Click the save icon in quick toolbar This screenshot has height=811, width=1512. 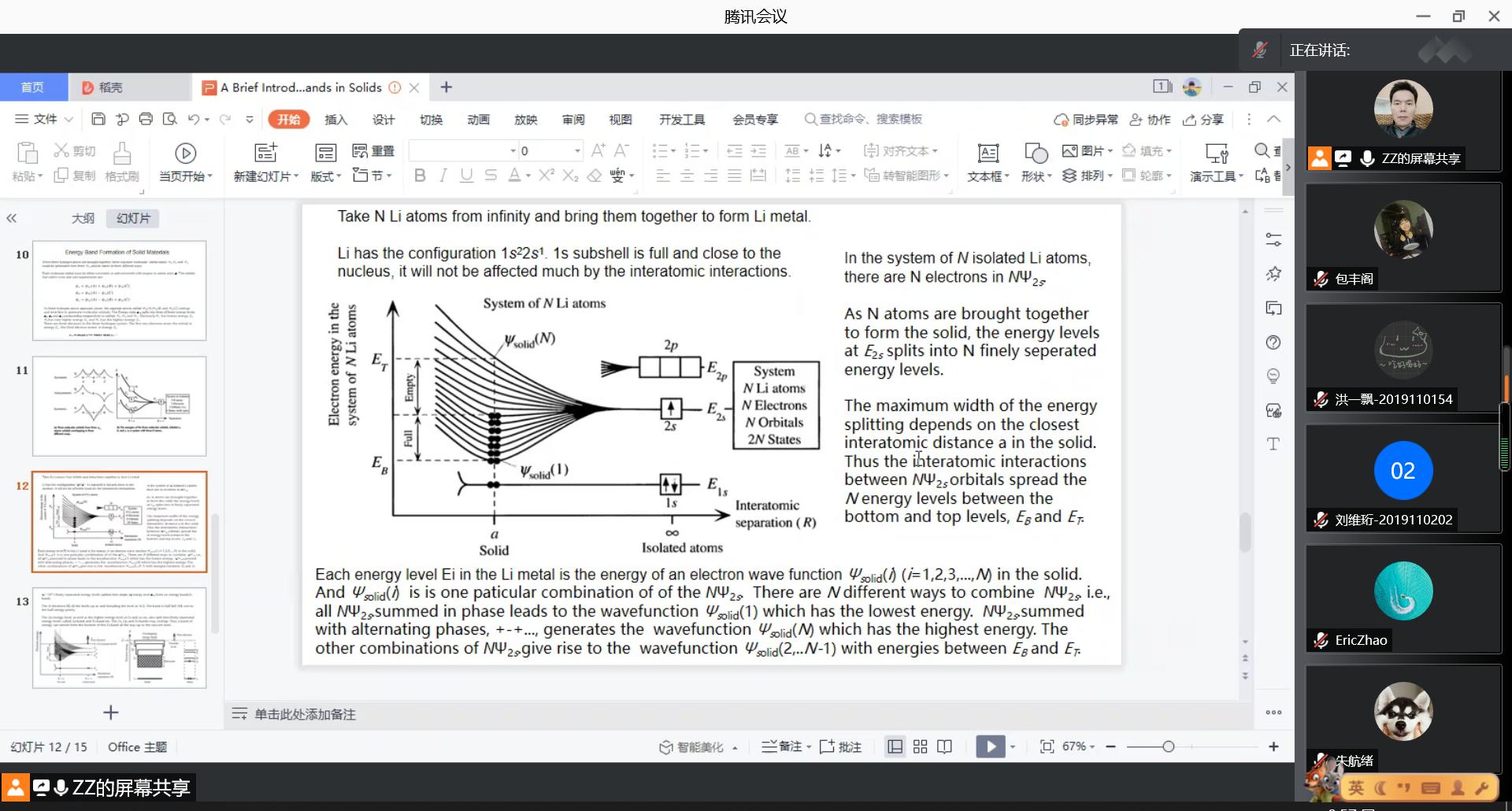(98, 119)
